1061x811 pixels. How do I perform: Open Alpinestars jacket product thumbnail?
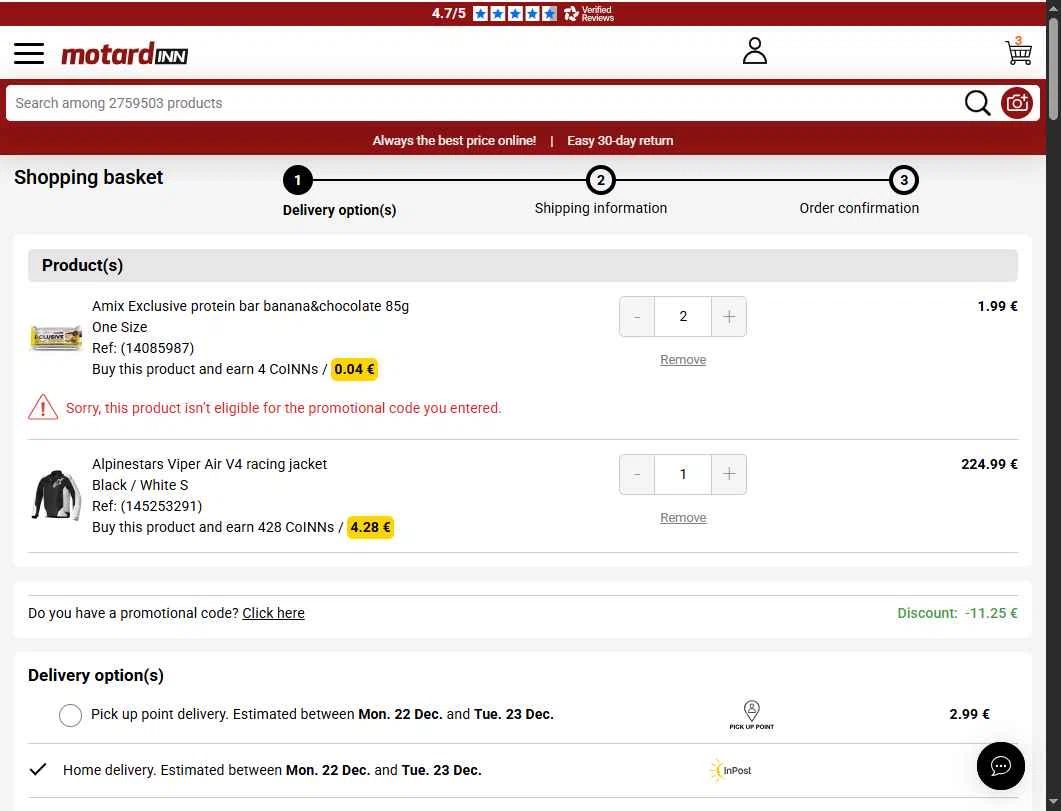(x=56, y=495)
